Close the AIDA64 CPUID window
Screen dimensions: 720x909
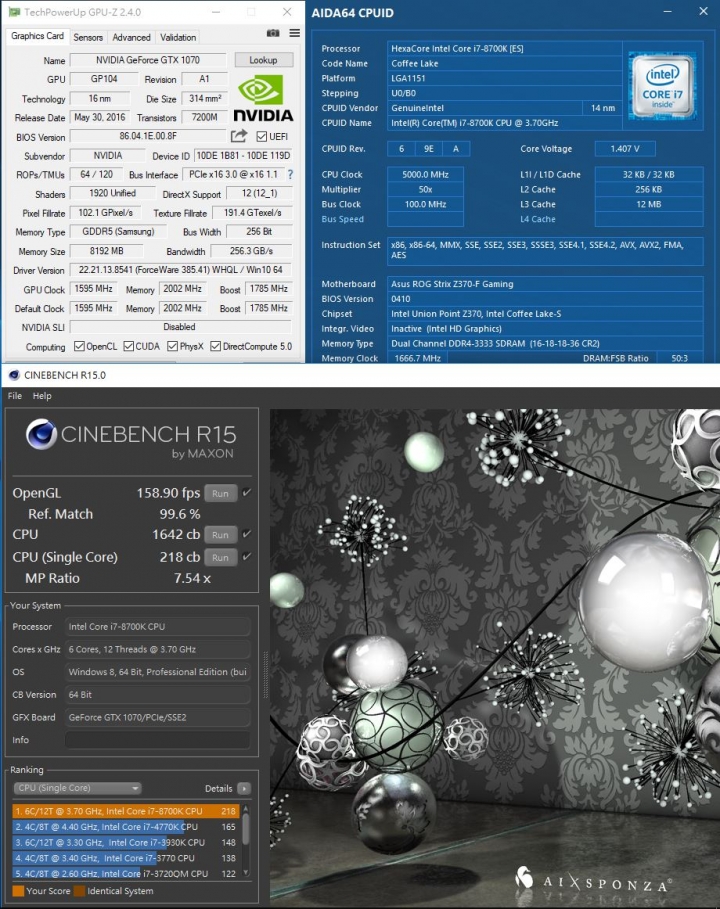pyautogui.click(x=703, y=12)
